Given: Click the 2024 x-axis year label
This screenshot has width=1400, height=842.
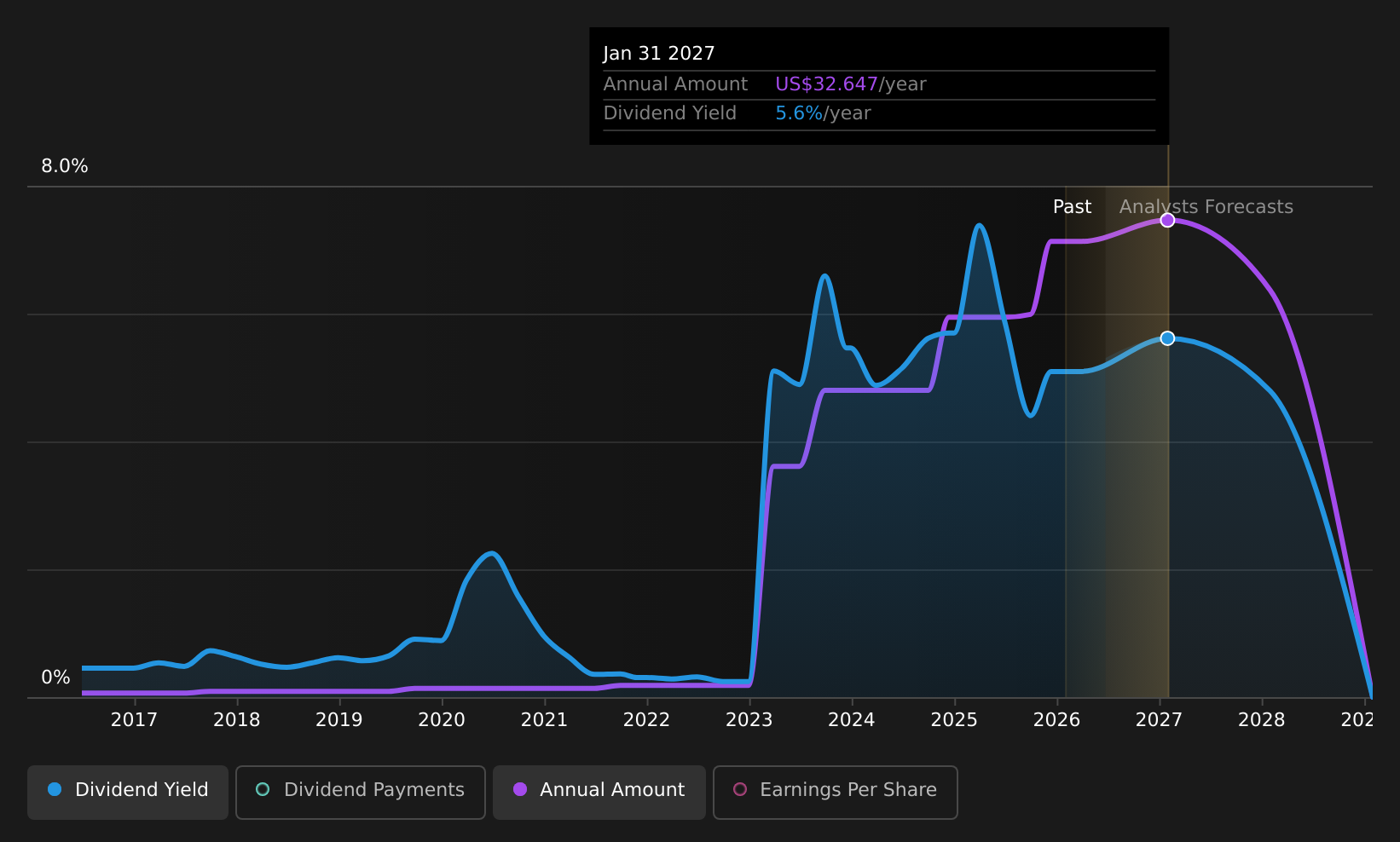Looking at the screenshot, I should 852,720.
